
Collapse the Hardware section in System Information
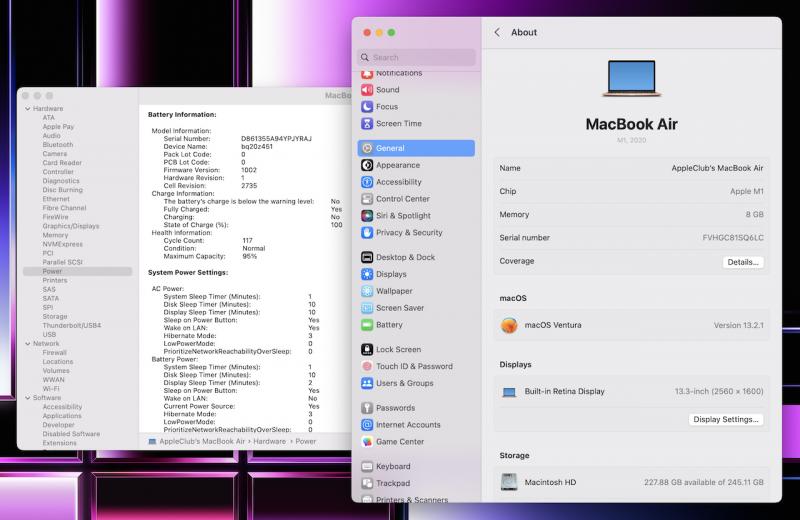coord(28,109)
